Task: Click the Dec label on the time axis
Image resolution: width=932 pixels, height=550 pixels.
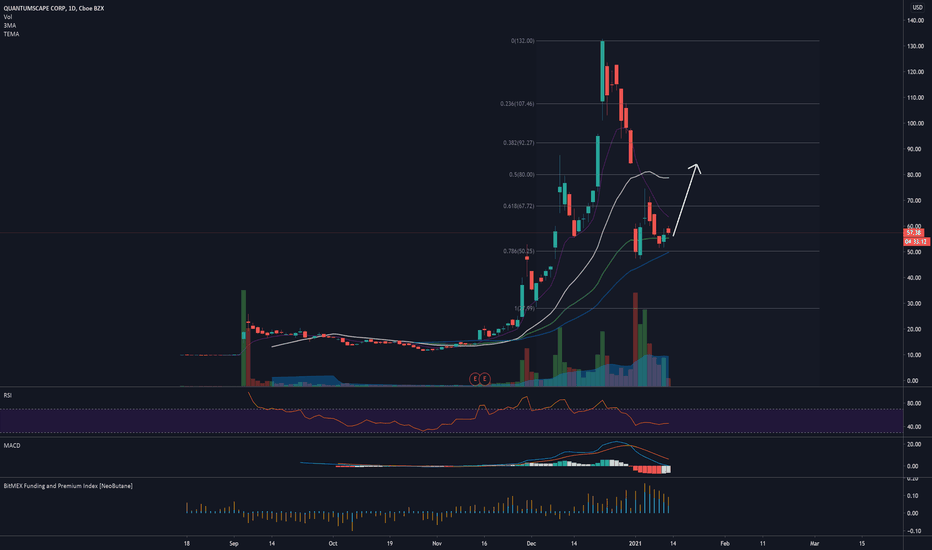Action: (531, 543)
